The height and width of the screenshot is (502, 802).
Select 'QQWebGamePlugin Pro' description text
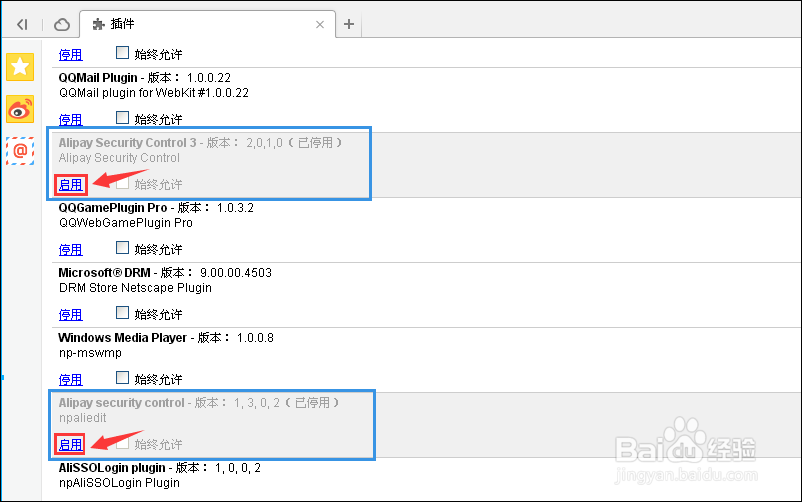click(126, 223)
